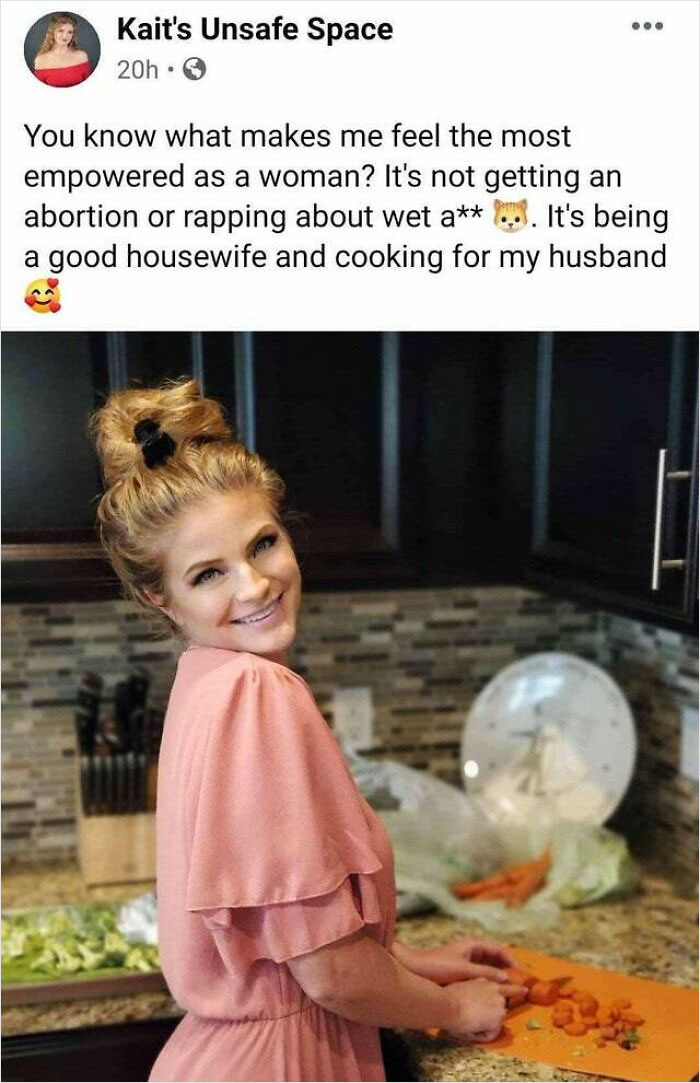Click the smiling face with hearts emoji
Viewport: 700px width, 1083px height.
coord(43,296)
